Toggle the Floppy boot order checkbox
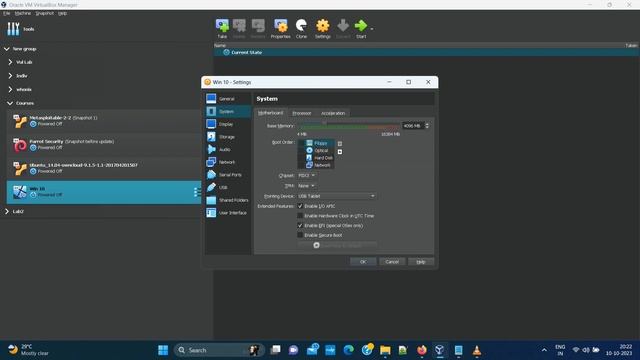This screenshot has height=360, width=640. click(x=302, y=143)
